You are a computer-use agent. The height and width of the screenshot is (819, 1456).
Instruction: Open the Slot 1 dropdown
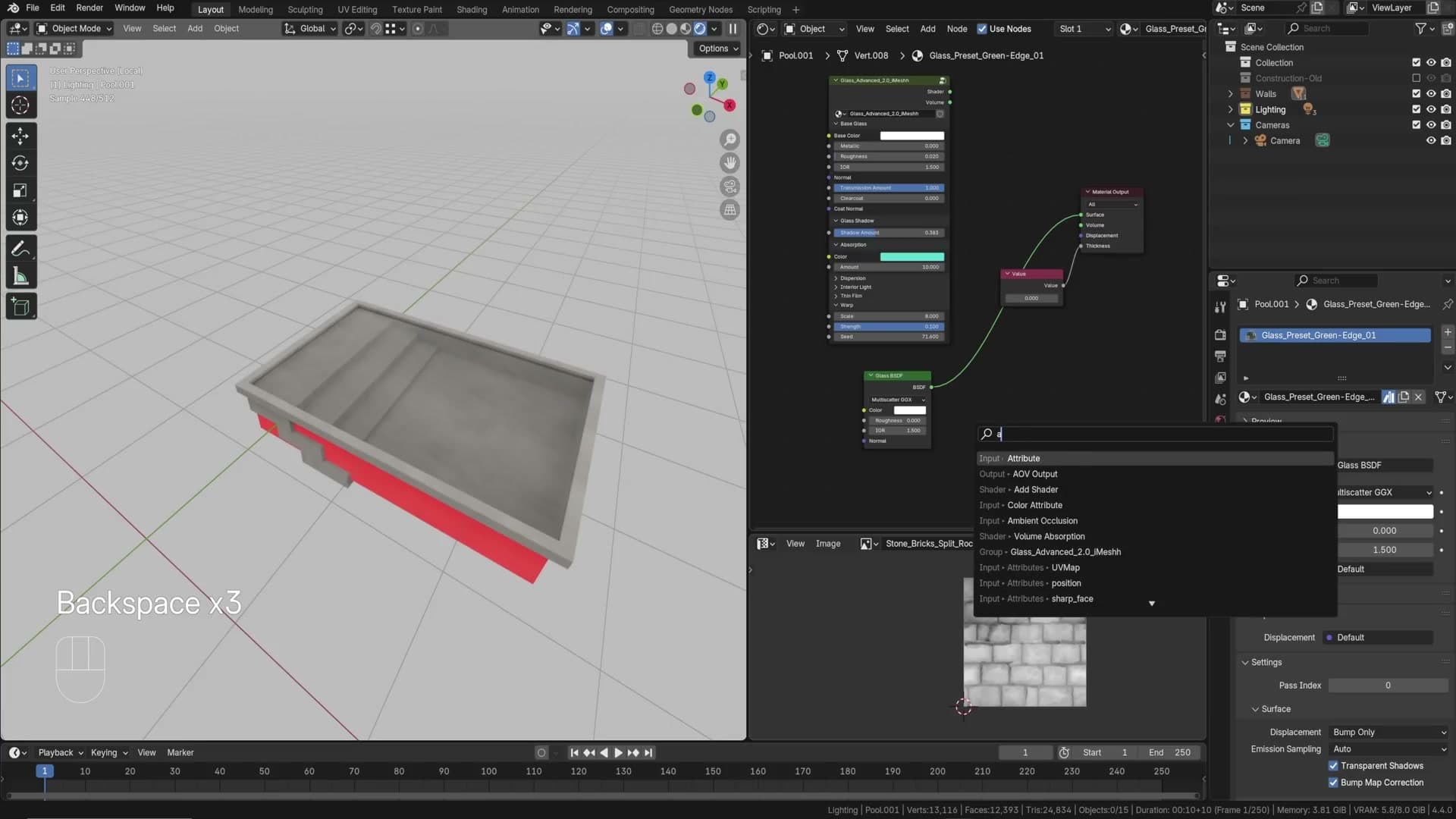click(1084, 29)
